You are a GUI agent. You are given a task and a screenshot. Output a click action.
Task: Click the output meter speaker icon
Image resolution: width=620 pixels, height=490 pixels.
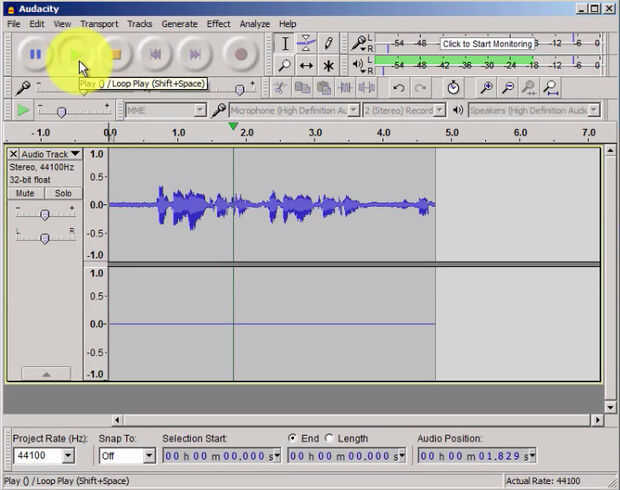358,64
